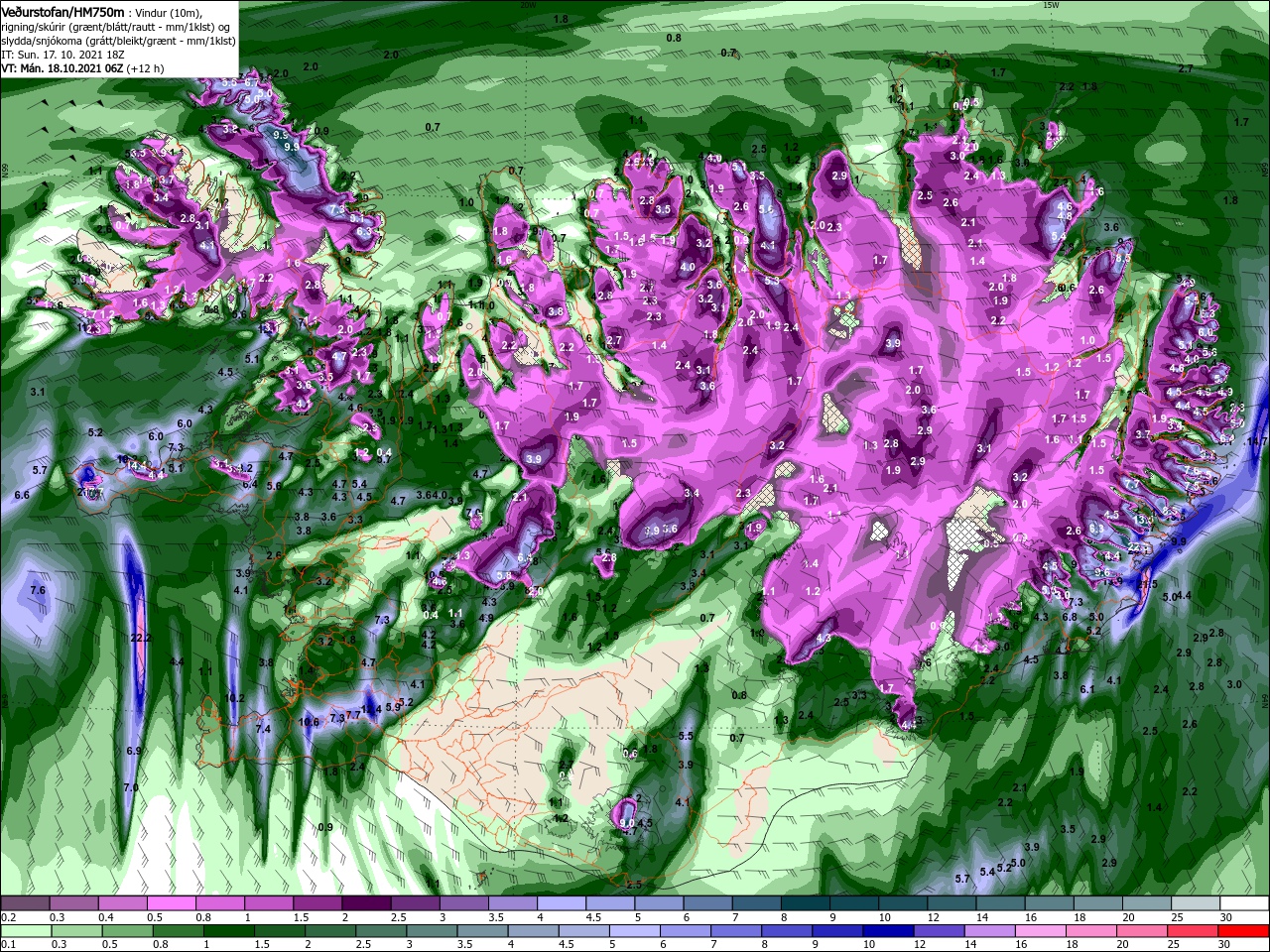Click the 7.6 value near the map's left edge
This screenshot has width=1270, height=952.
point(39,590)
